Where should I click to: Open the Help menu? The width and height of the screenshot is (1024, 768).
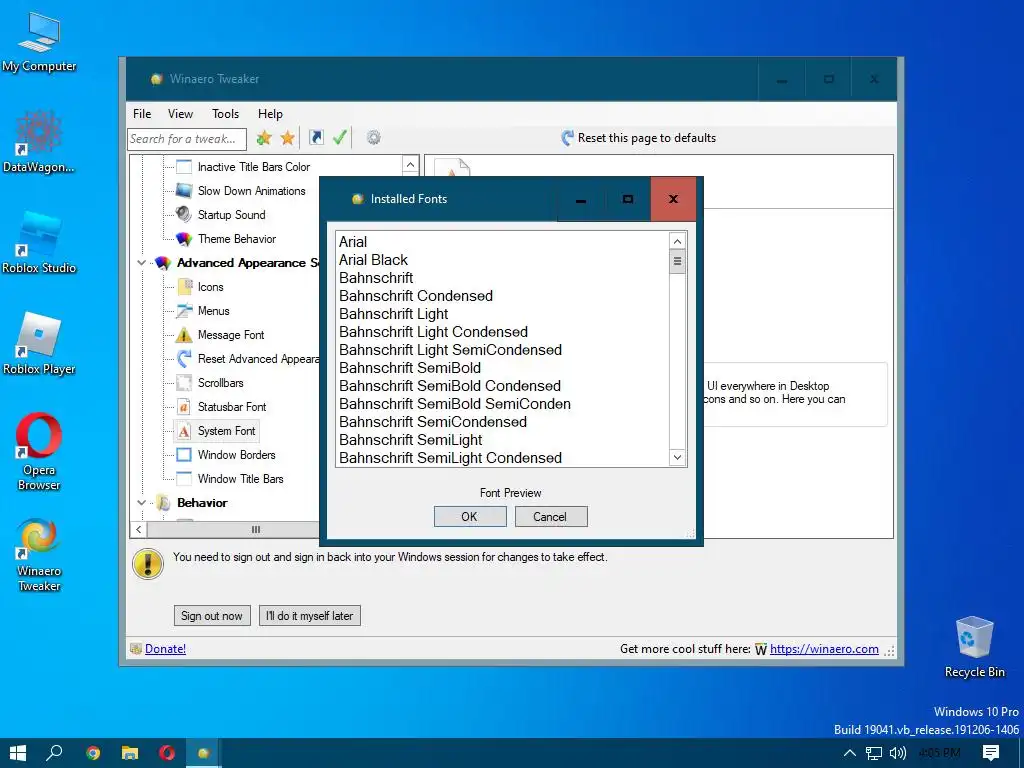click(270, 114)
